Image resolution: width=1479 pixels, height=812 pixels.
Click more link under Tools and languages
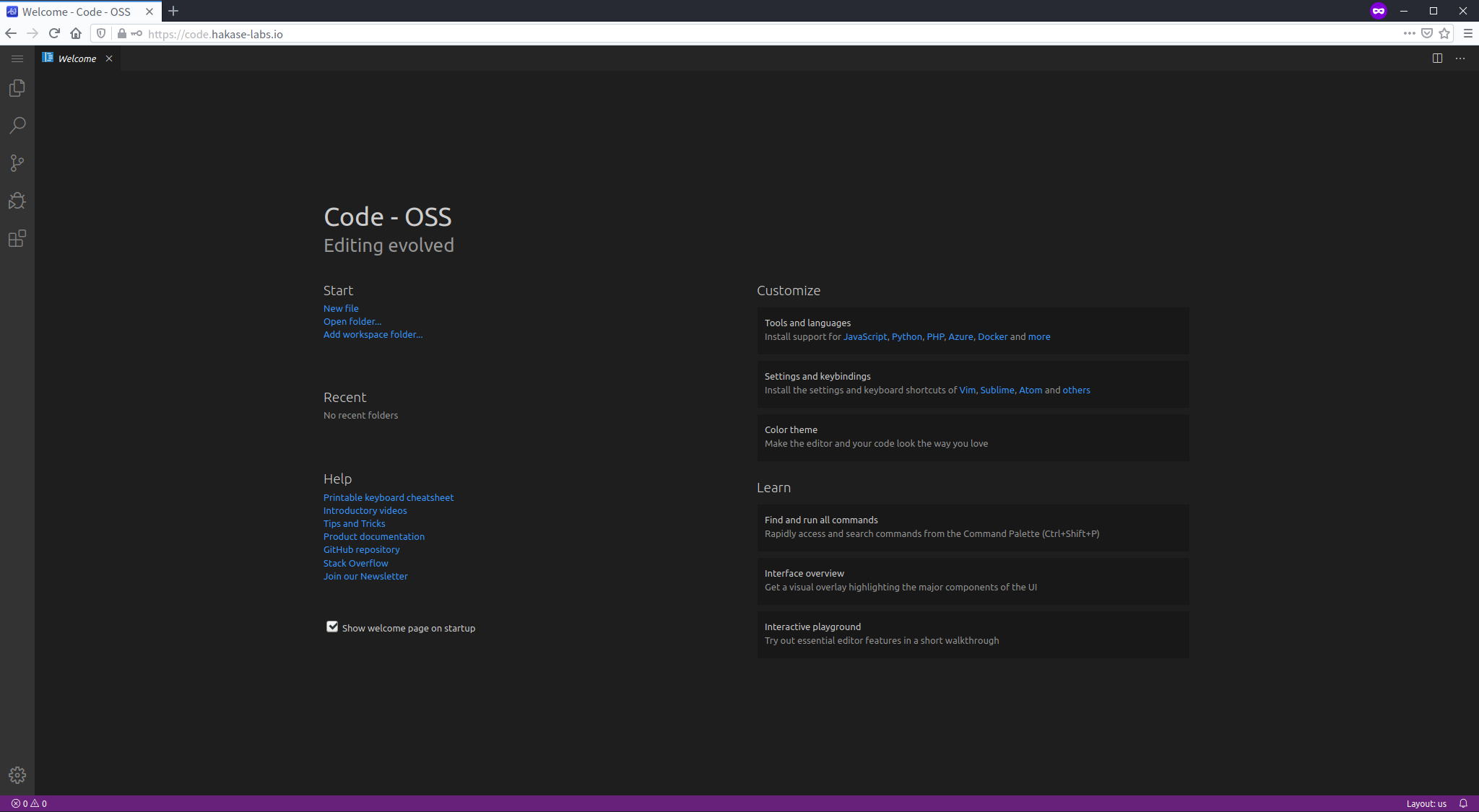pyautogui.click(x=1039, y=336)
